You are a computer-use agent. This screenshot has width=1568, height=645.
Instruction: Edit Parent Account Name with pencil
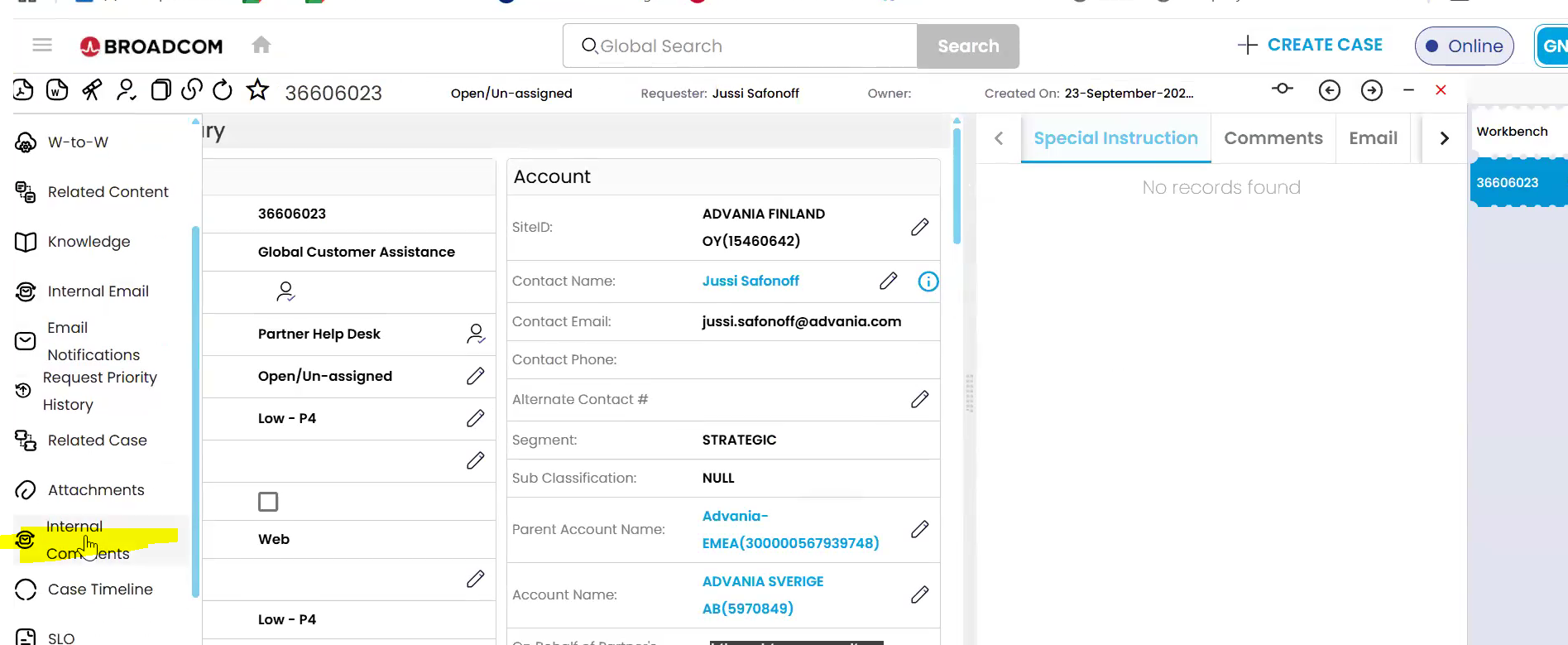[920, 529]
